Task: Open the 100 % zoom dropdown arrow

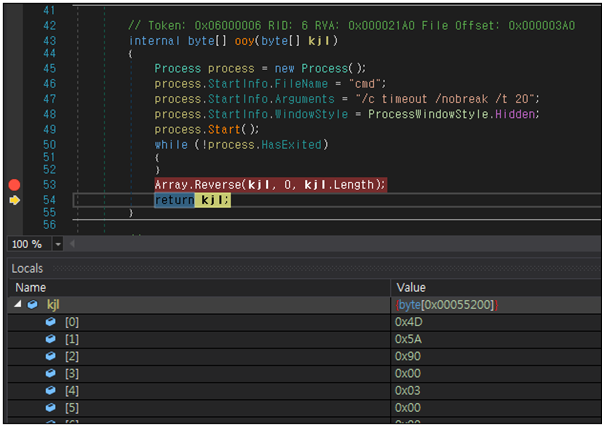Action: (58, 244)
